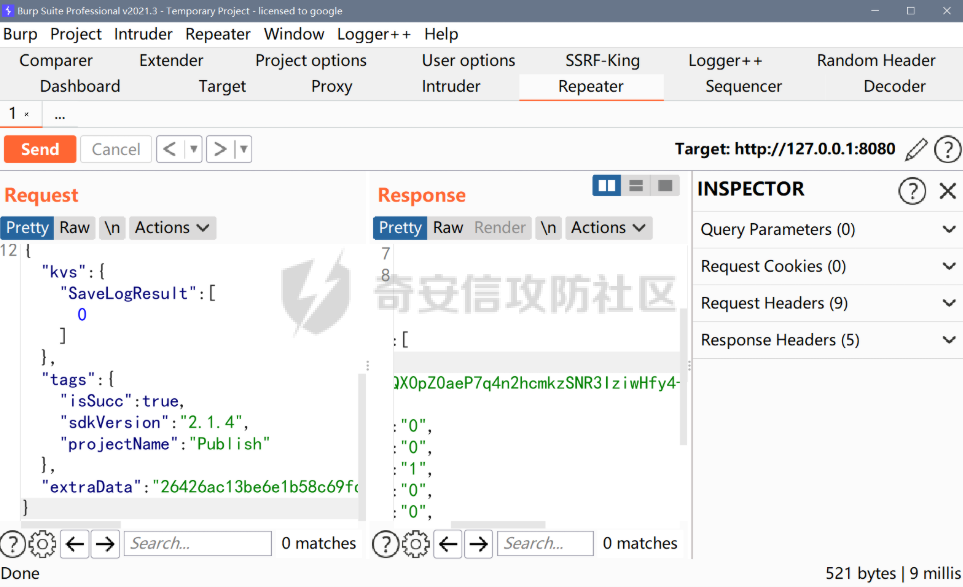Switch to the Comparer tab

tap(56, 61)
